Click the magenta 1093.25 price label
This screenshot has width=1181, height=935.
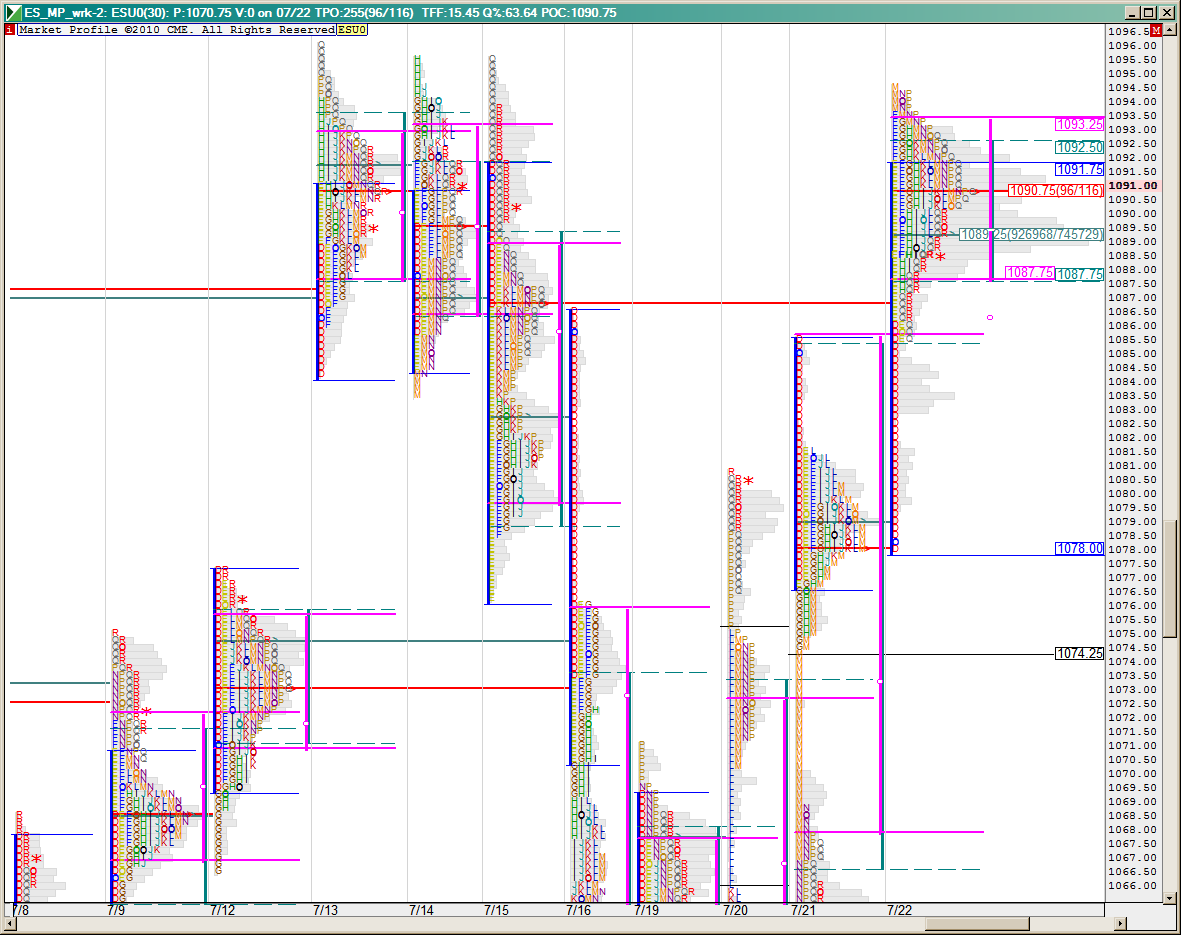1079,125
